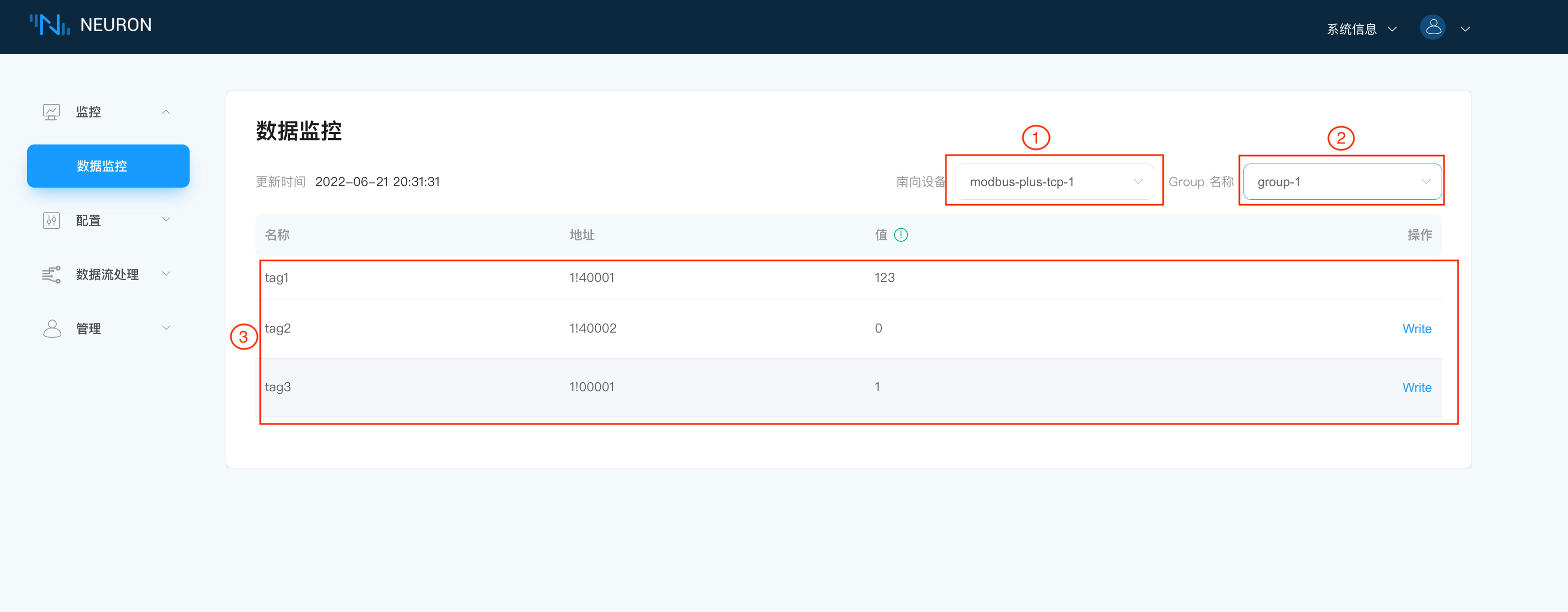
Task: Click the 数据监控 page title
Action: click(x=299, y=131)
